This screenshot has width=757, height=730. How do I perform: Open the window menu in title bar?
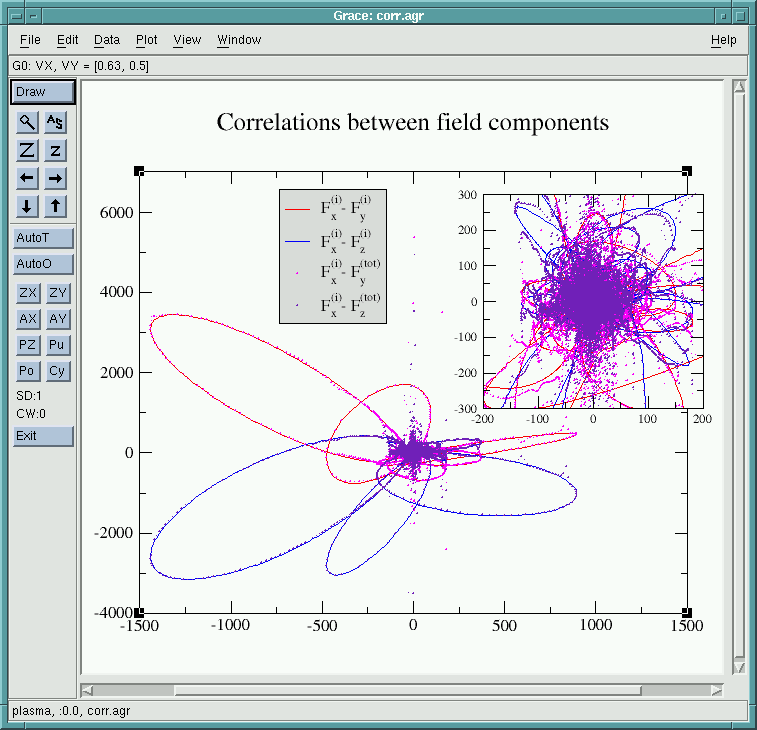click(x=14, y=14)
